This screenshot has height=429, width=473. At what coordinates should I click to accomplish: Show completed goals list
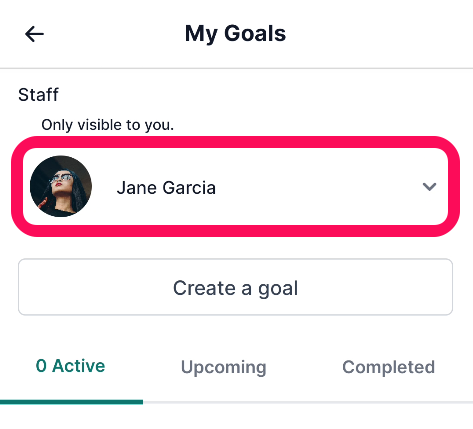pos(389,367)
